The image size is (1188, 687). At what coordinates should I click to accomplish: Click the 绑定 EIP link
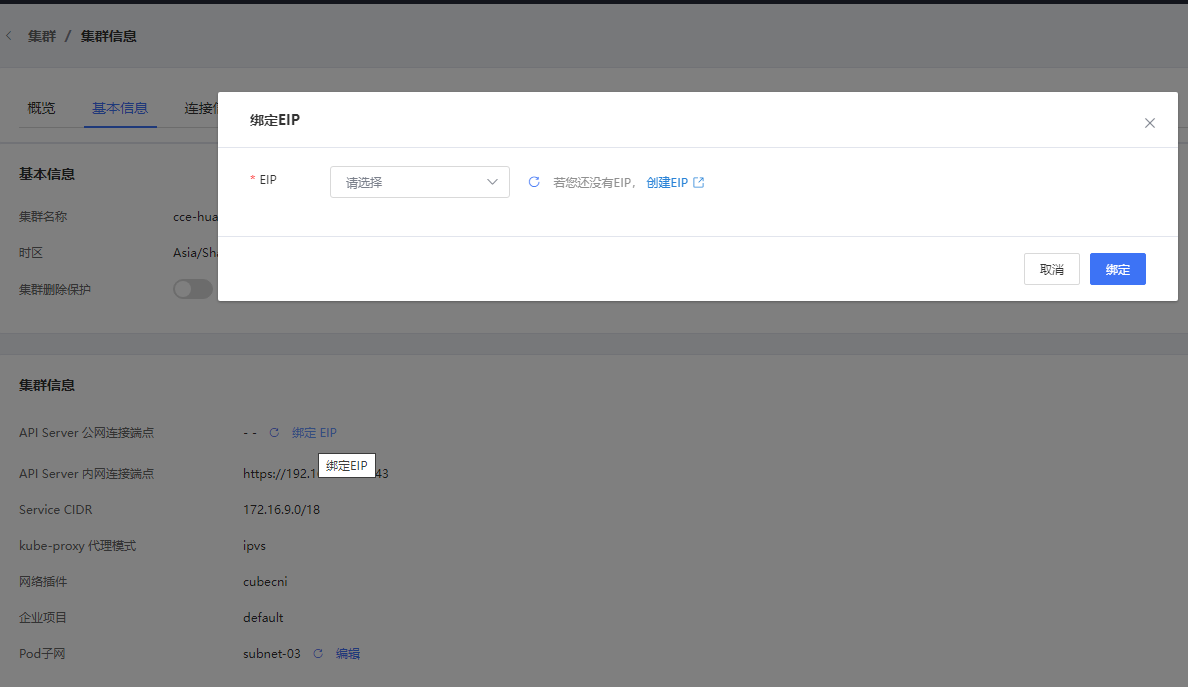[x=314, y=432]
